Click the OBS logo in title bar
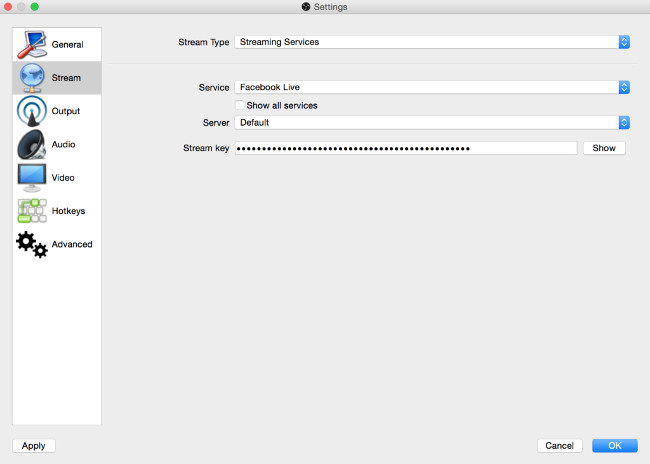Viewport: 650px width, 464px height. click(306, 7)
